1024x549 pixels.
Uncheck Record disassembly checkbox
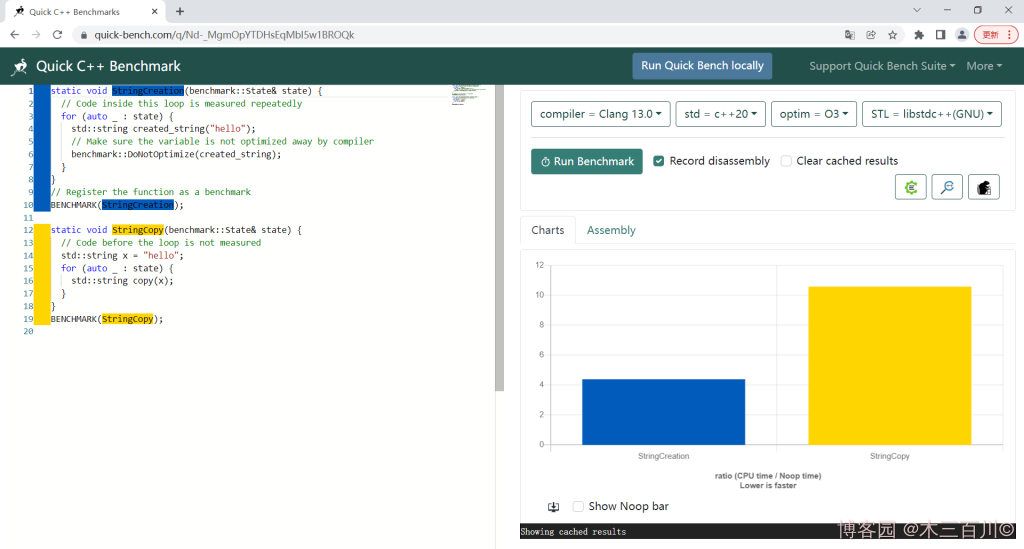click(659, 161)
